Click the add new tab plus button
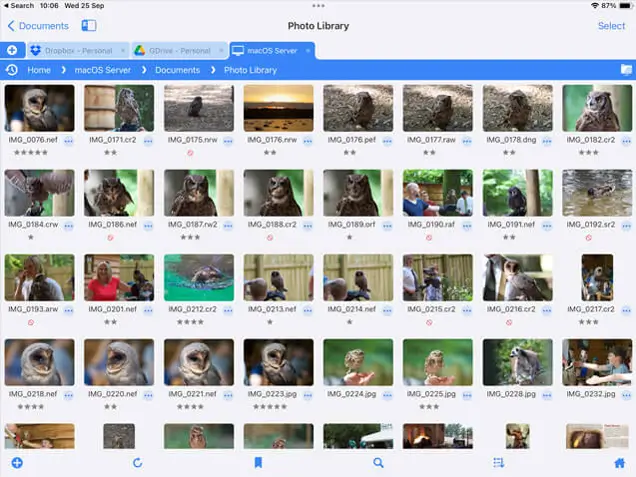Screen dimensions: 636x477 click(x=11, y=50)
